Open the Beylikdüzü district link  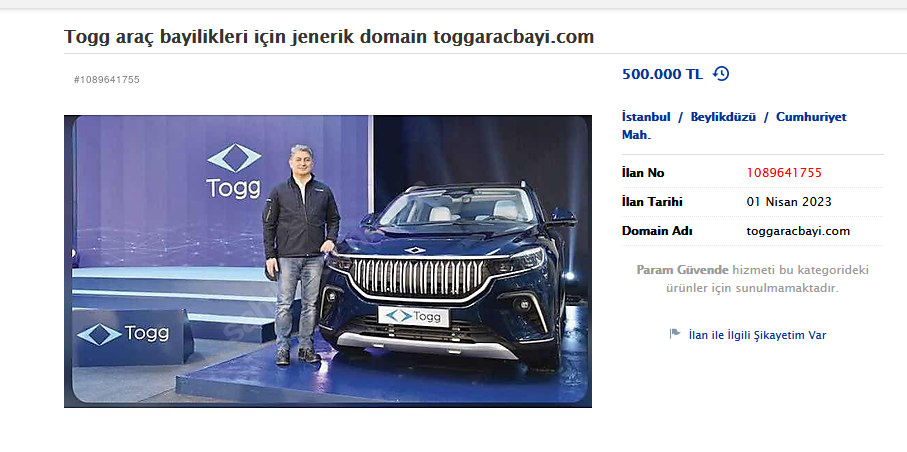[x=723, y=117]
